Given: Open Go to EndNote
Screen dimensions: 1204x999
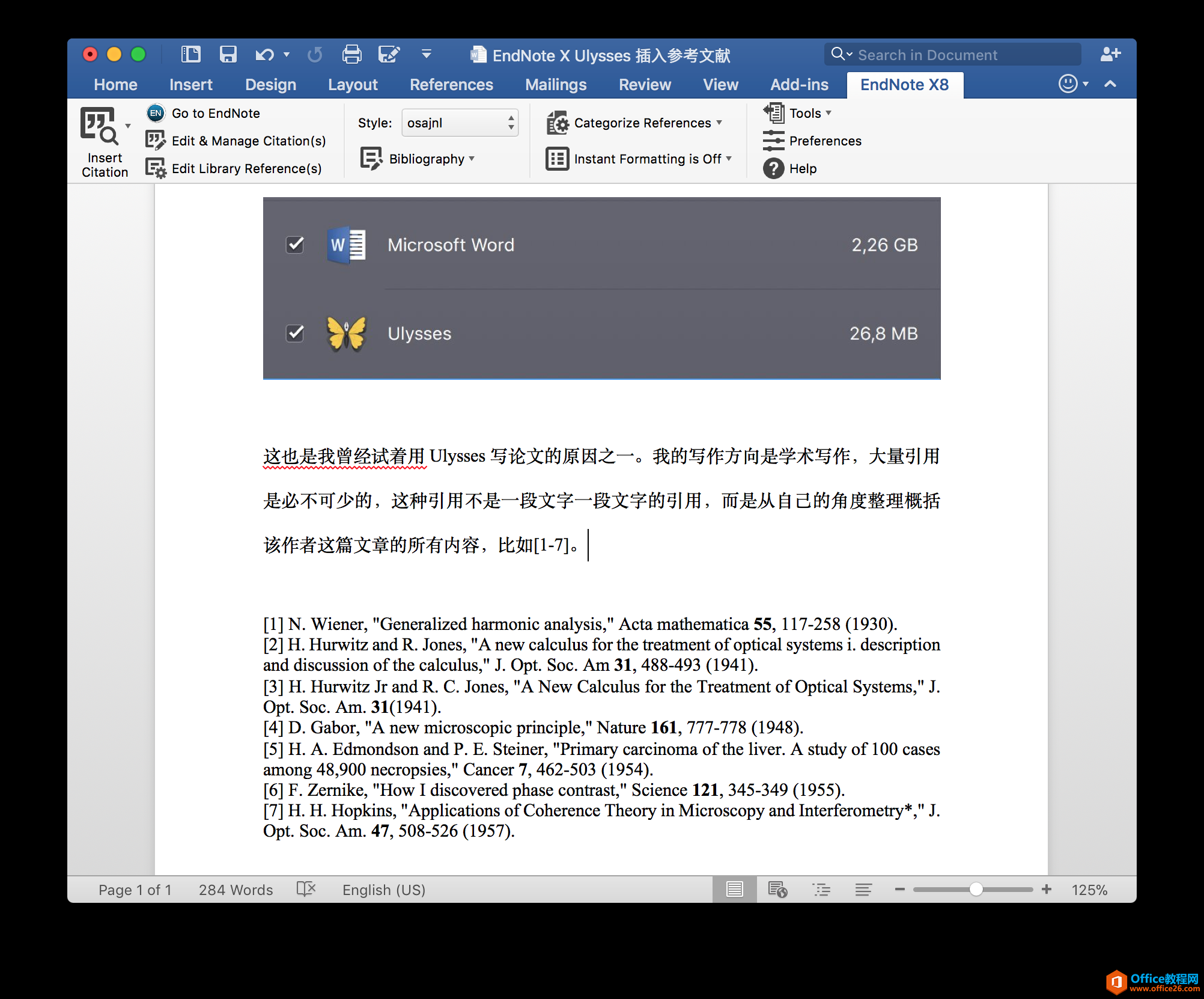Looking at the screenshot, I should [215, 113].
